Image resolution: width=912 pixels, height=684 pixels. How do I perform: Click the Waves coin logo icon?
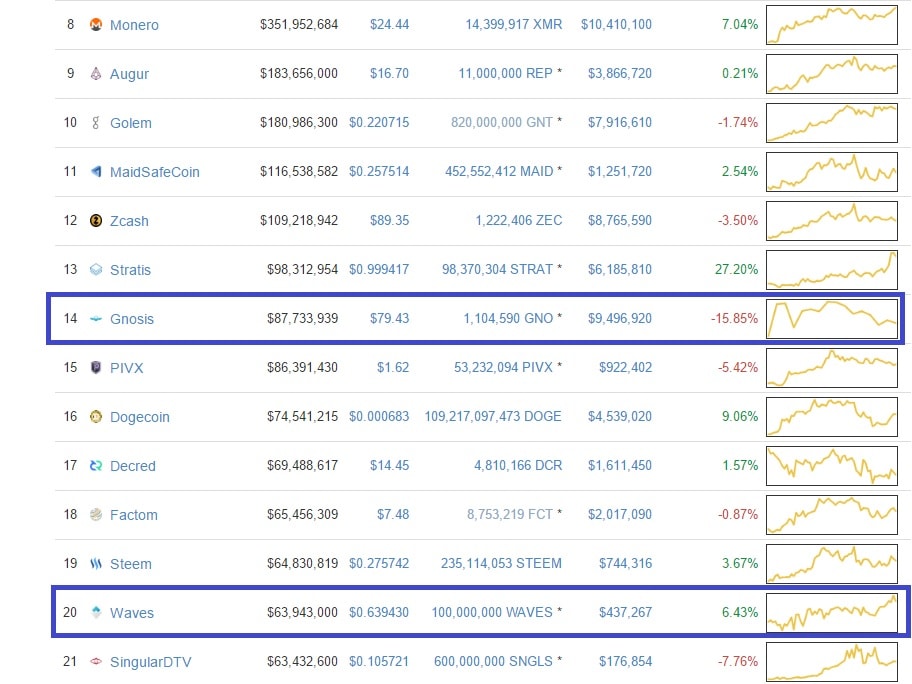click(96, 612)
